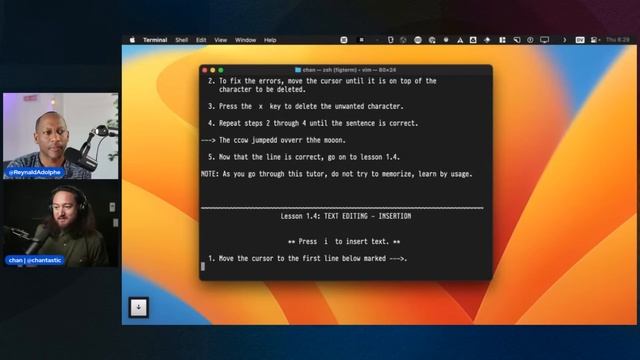Viewport: 640px width, 360px height.
Task: Open the Apple menu
Action: 132,40
